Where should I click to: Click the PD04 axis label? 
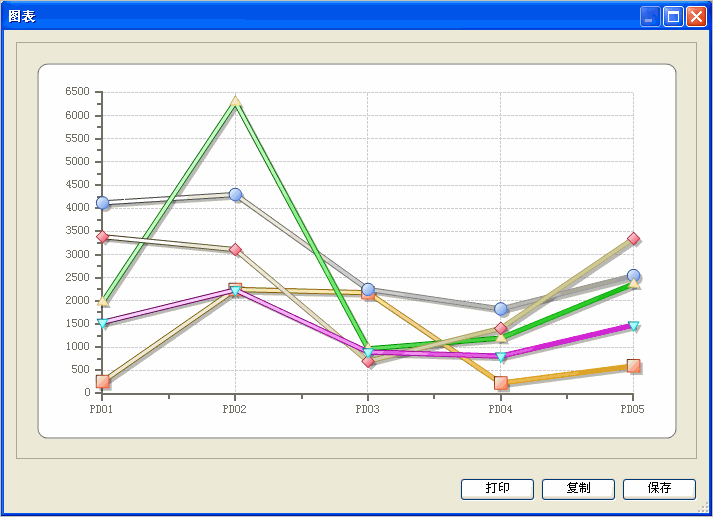[x=500, y=409]
